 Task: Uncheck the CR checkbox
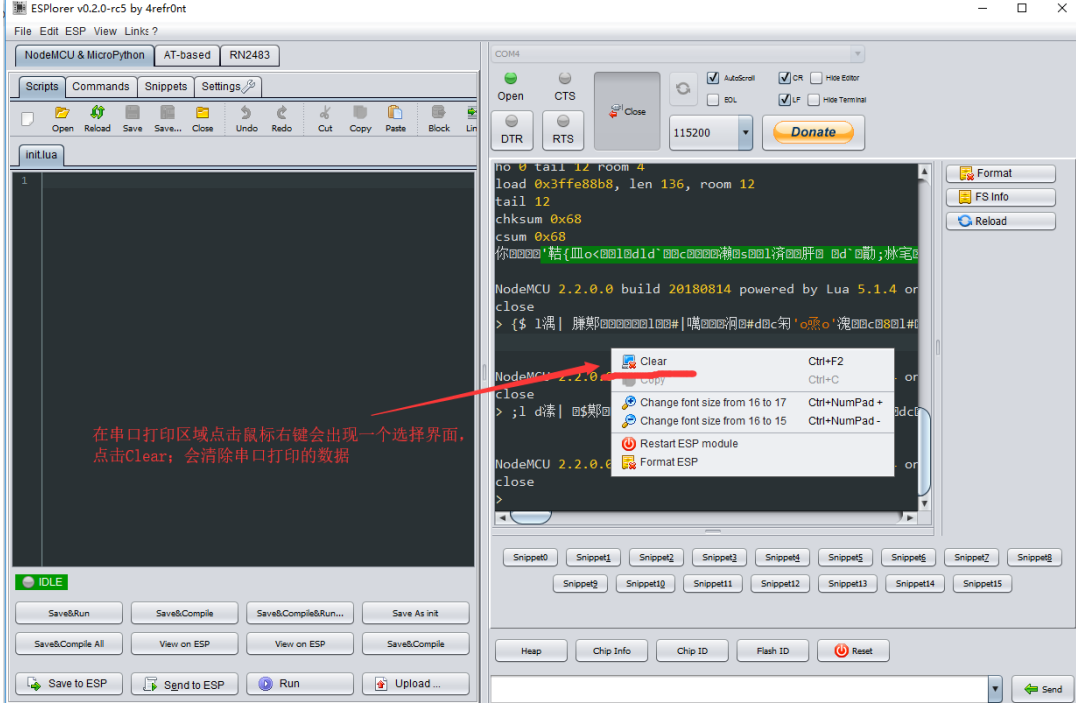click(784, 78)
